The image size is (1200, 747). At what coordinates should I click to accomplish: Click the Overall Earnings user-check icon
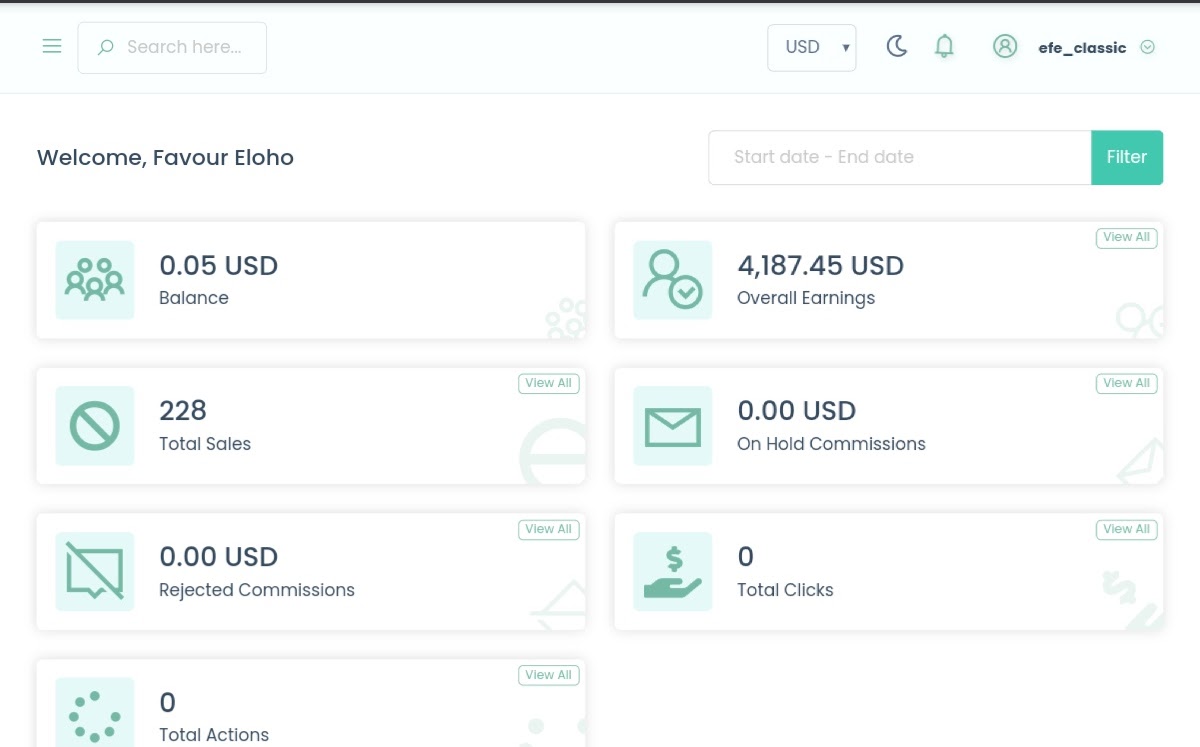coord(672,280)
